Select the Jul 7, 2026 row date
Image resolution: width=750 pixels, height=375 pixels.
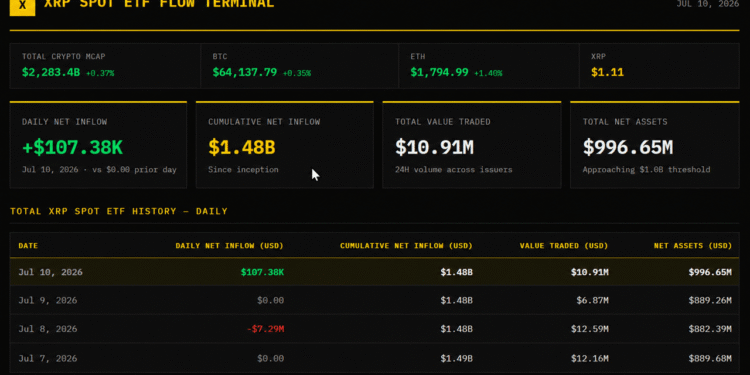47,358
